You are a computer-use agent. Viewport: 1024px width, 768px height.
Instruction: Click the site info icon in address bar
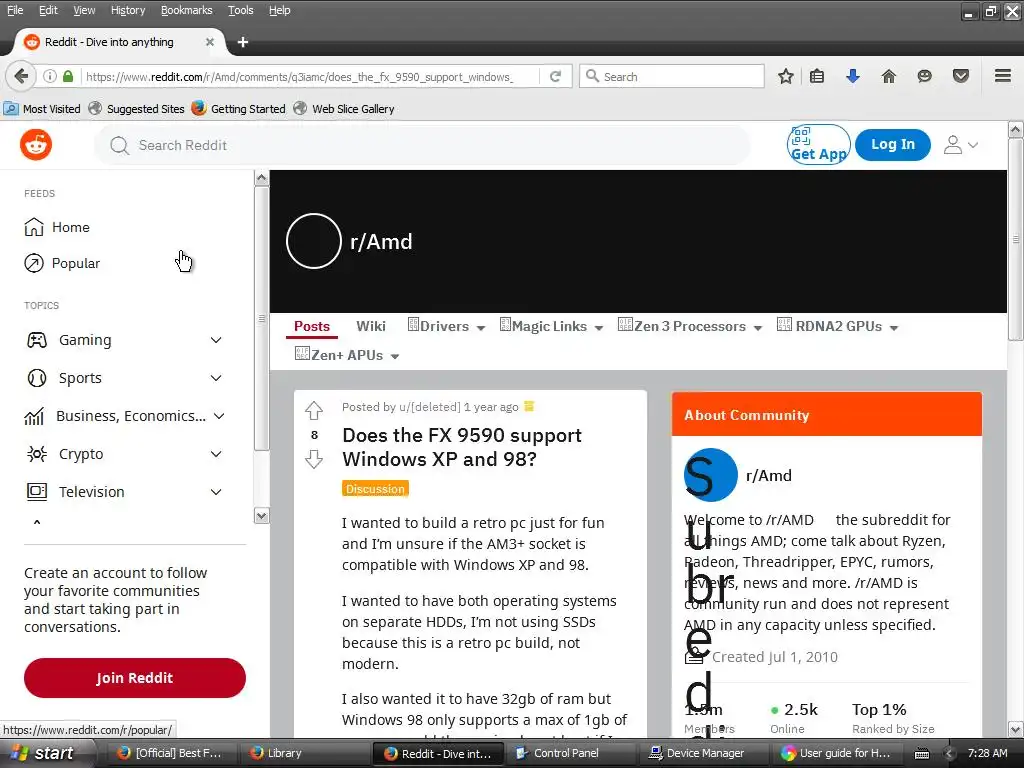[49, 76]
